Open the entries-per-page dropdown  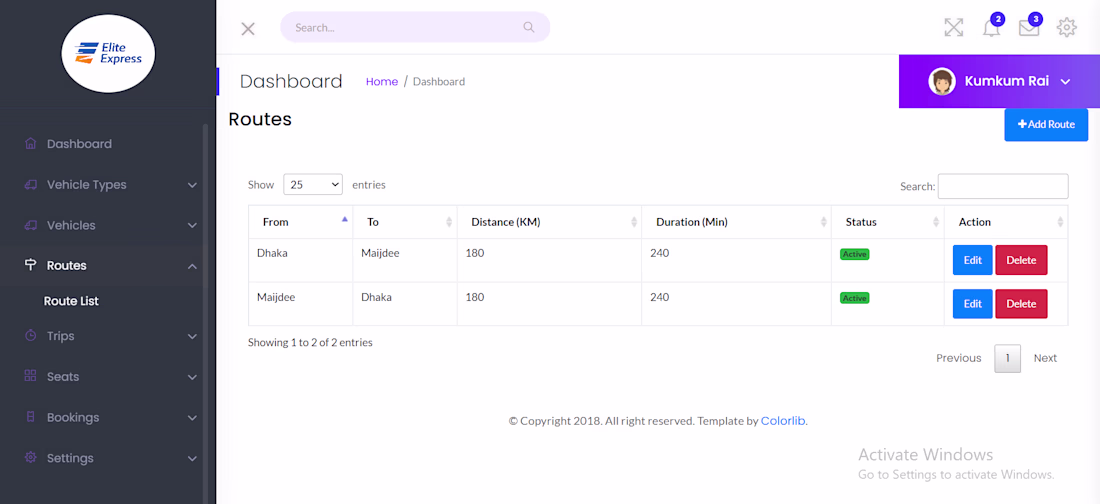tap(313, 185)
